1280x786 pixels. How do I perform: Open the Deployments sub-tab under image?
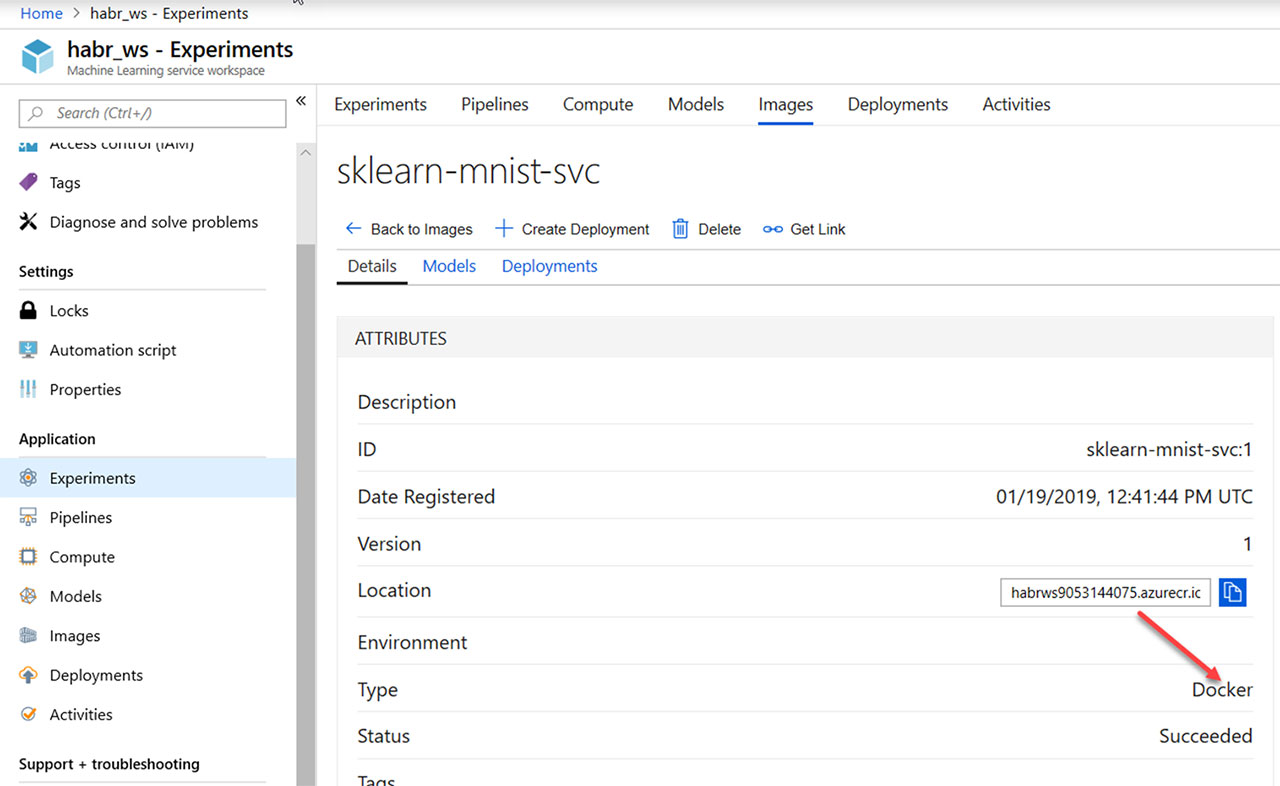tap(549, 266)
